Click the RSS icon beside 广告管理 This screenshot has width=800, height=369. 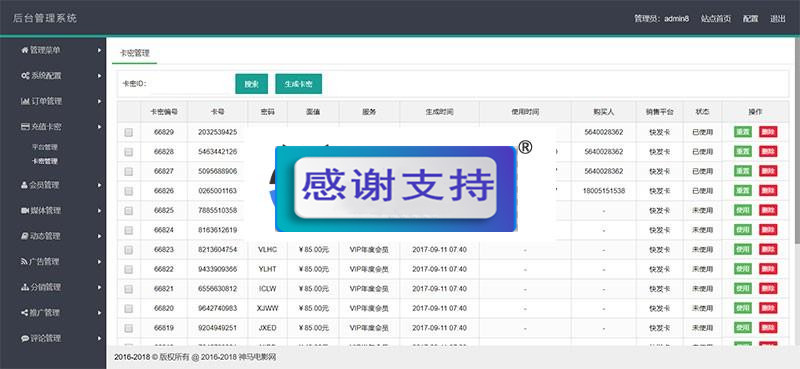(x=24, y=261)
